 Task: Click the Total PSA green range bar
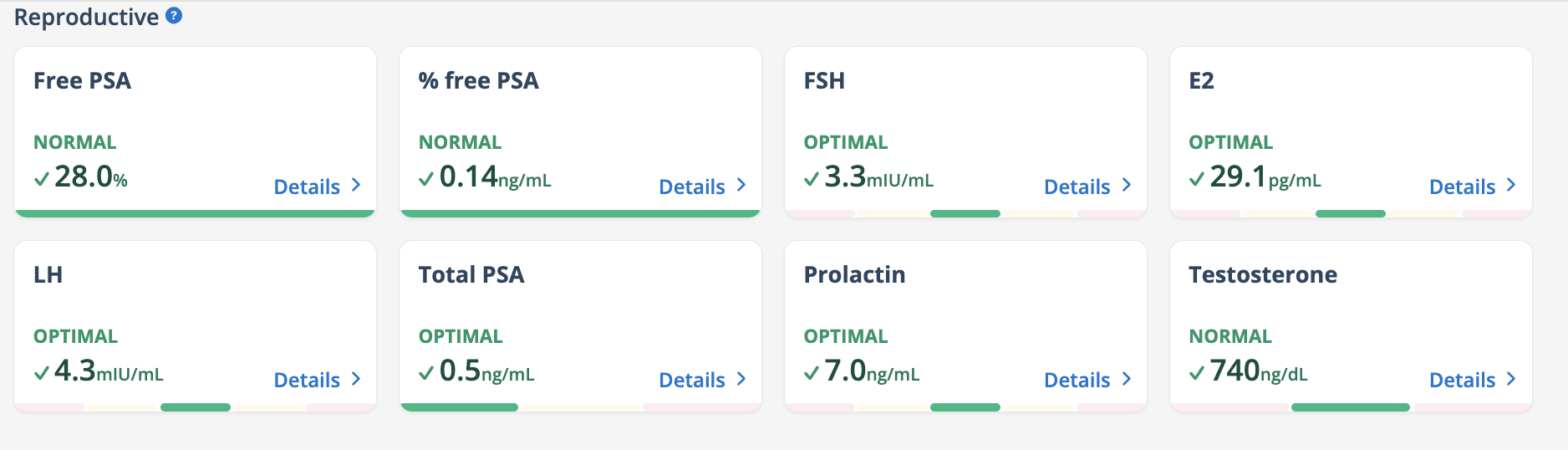tap(460, 407)
